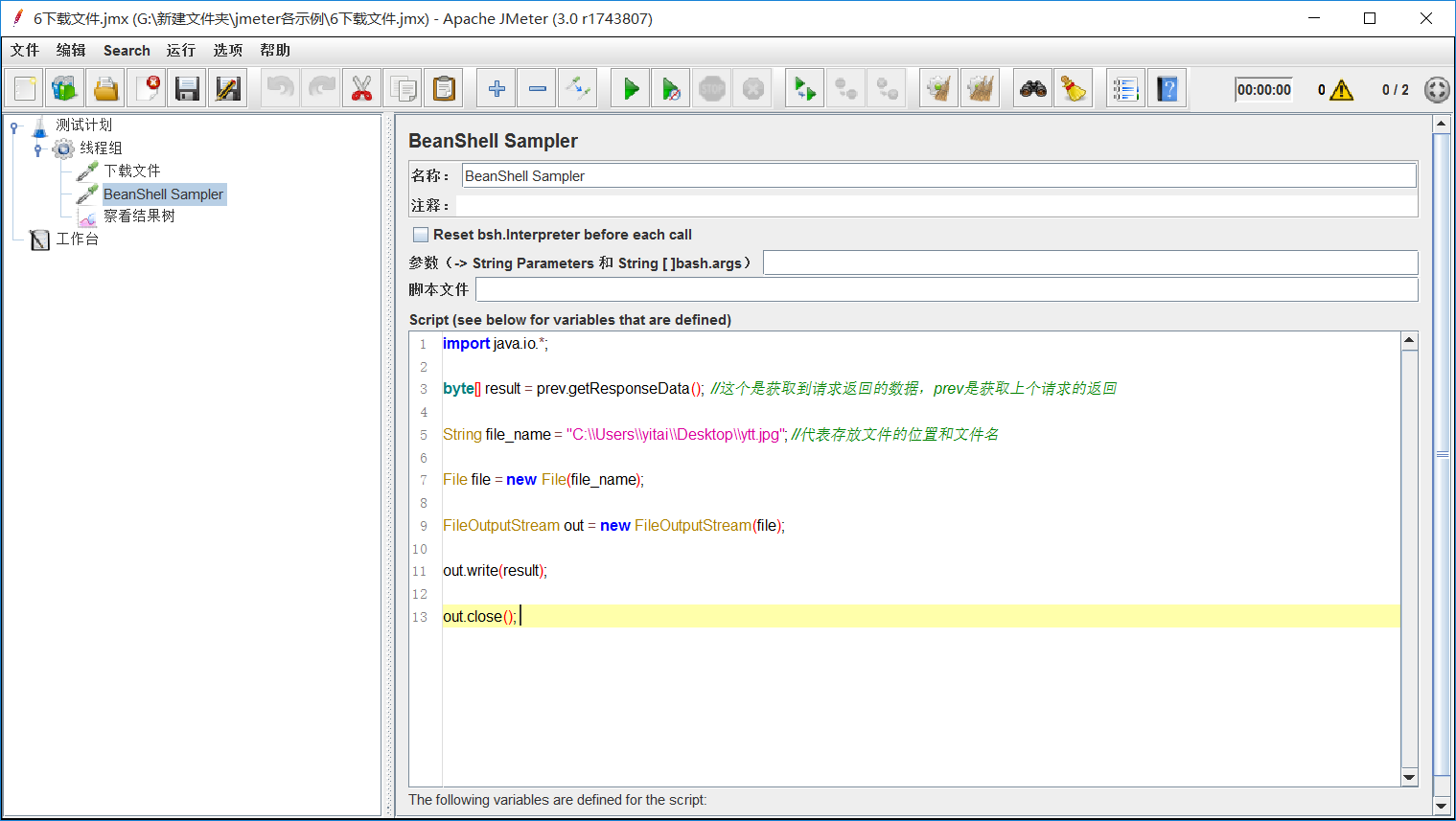Start the test with green play icon
The image size is (1456, 821).
(x=631, y=89)
